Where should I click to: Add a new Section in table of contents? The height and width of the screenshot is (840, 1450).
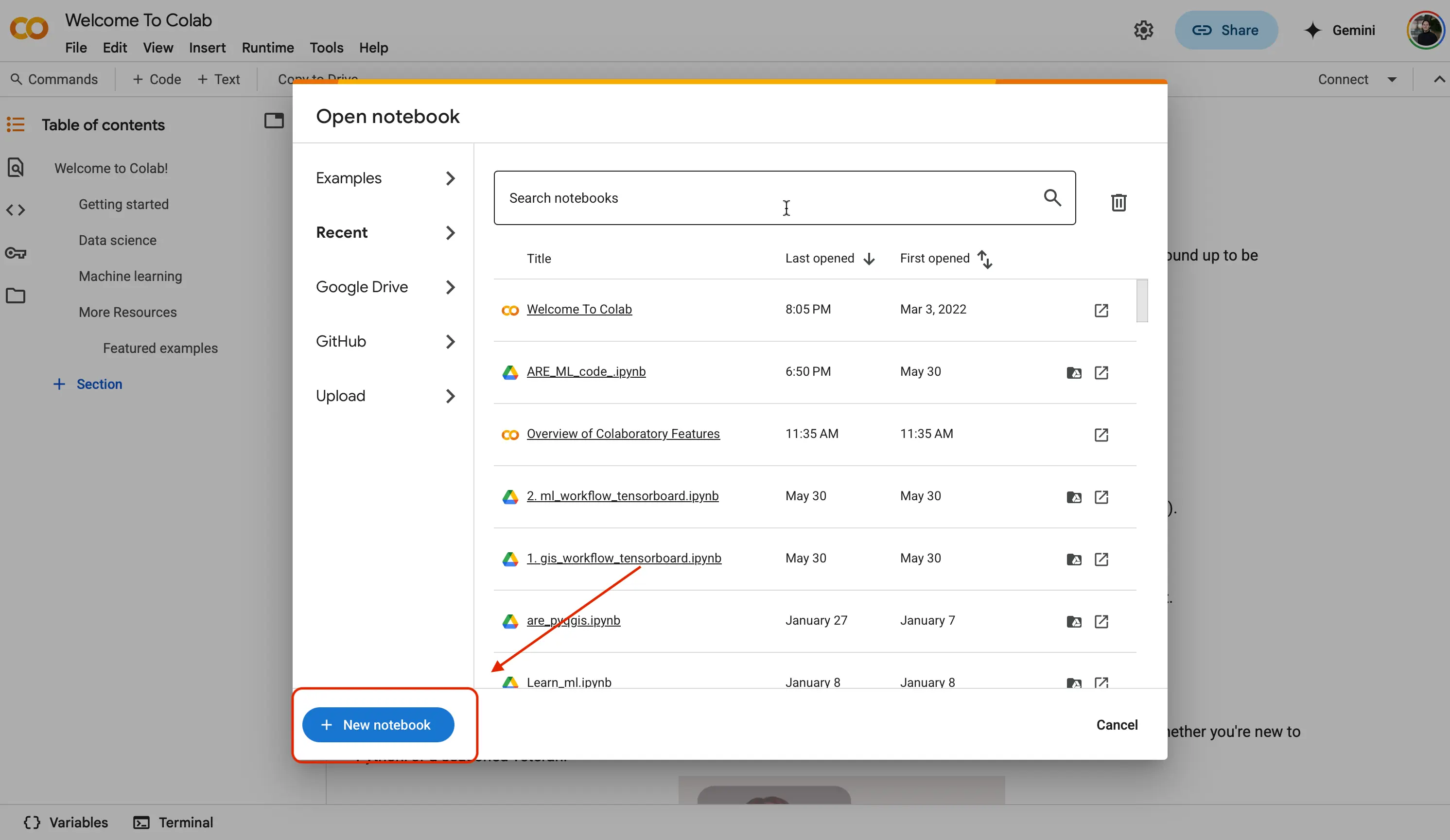(87, 385)
